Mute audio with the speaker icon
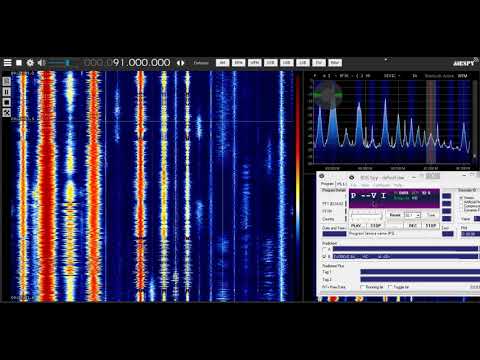 click(x=41, y=63)
